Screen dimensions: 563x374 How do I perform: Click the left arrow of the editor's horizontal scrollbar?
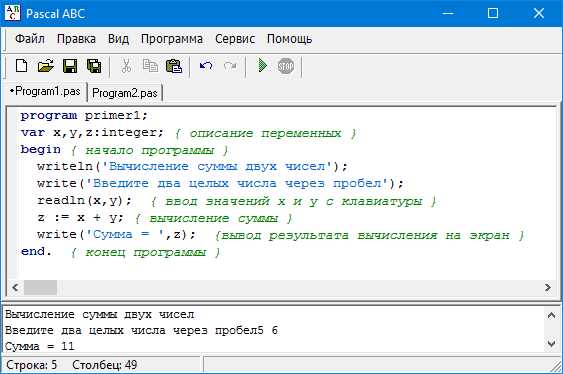pos(15,287)
